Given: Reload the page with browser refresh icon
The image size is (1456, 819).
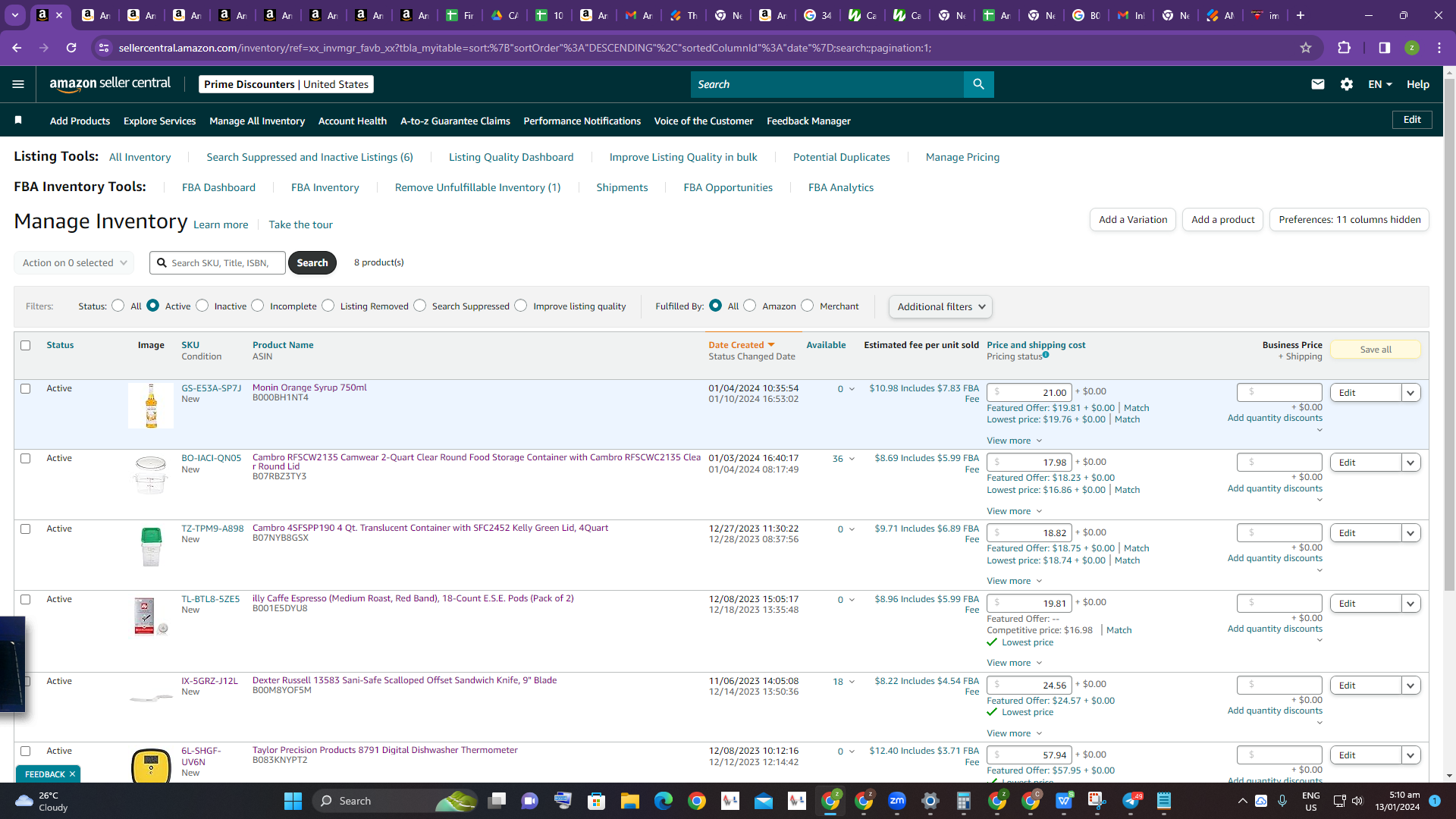Looking at the screenshot, I should (71, 48).
